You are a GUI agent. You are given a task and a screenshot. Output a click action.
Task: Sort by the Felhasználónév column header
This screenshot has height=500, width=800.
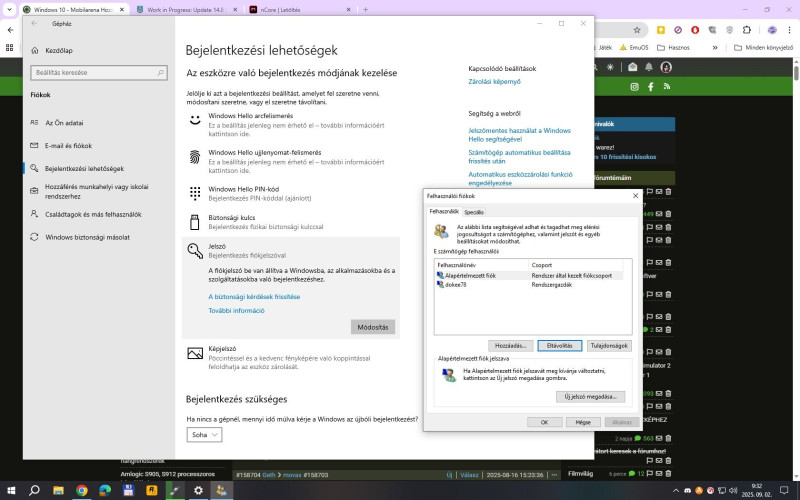(482, 265)
